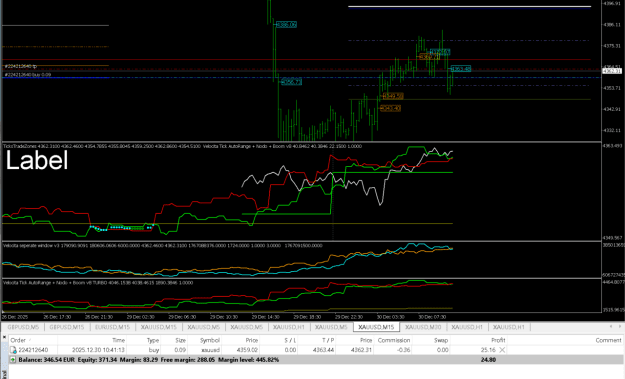The width and height of the screenshot is (625, 379).
Task: Click the current price 4362.31 cell in the order row
Action: (x=361, y=350)
